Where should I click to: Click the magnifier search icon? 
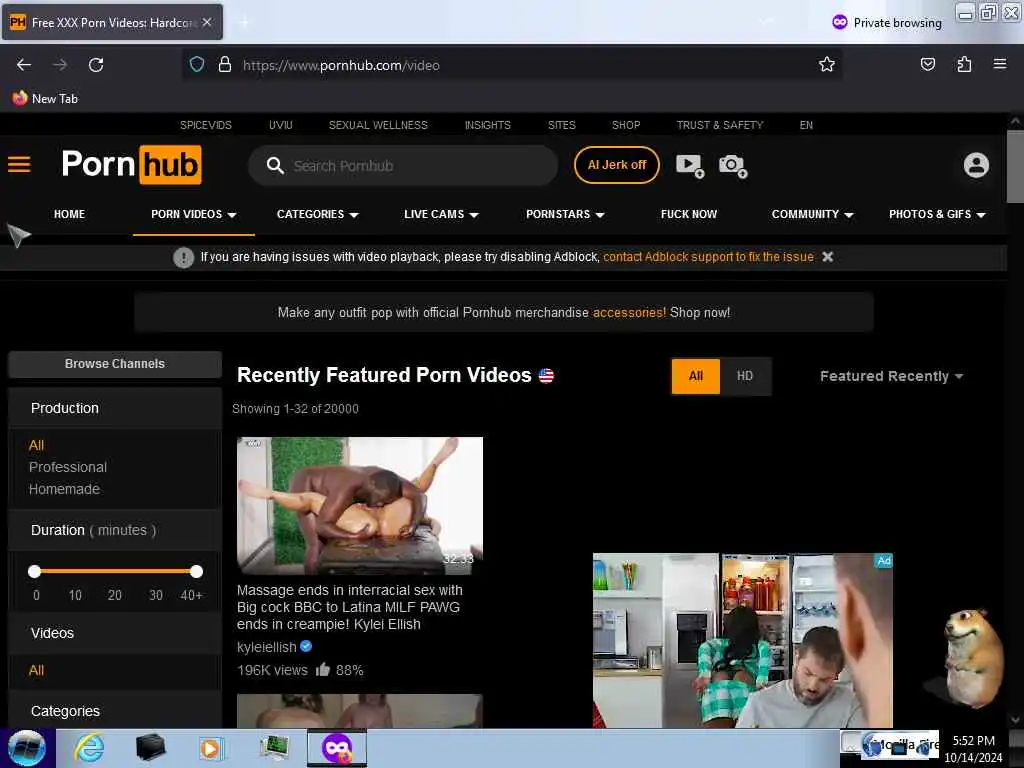point(275,165)
